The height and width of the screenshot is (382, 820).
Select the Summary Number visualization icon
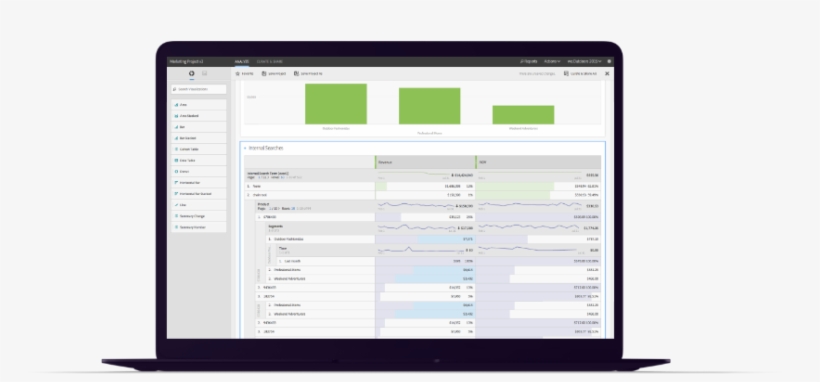pyautogui.click(x=176, y=227)
